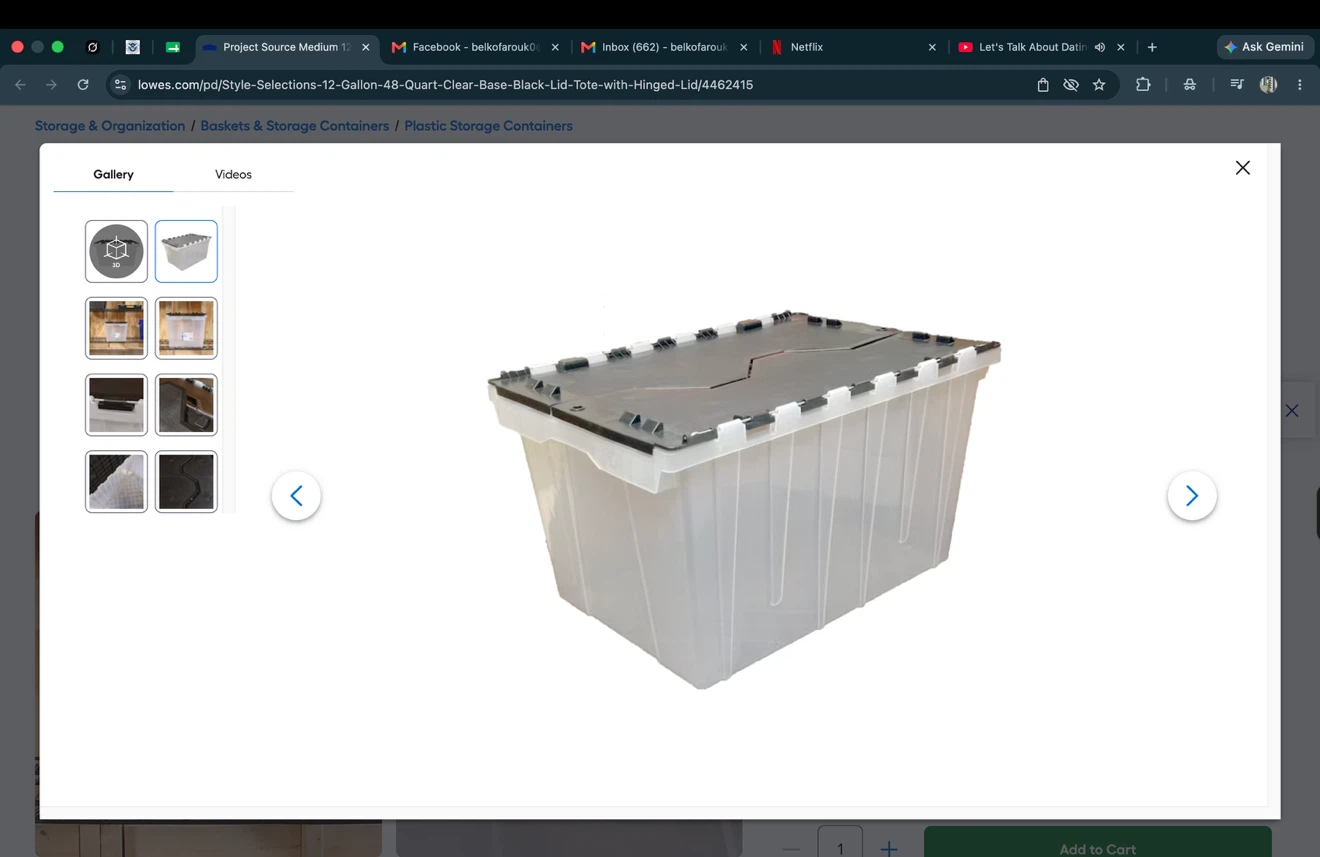Viewport: 1320px width, 857px height.
Task: Decrease quantity with the minus button
Action: 791,848
